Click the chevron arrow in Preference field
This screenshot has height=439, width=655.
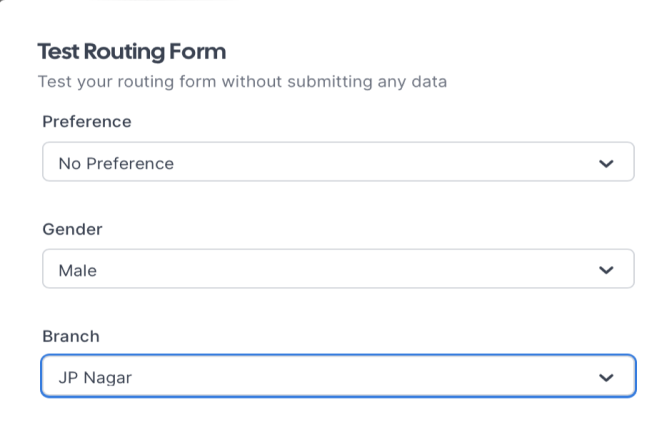[606, 163]
